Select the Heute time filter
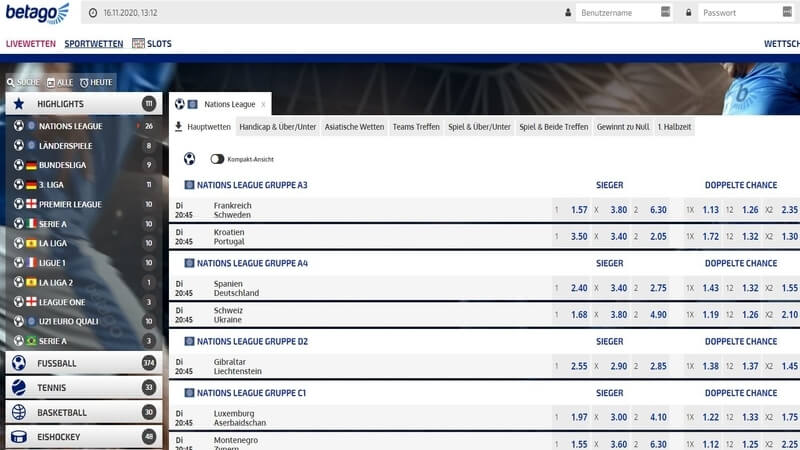Image resolution: width=800 pixels, height=450 pixels. point(96,82)
